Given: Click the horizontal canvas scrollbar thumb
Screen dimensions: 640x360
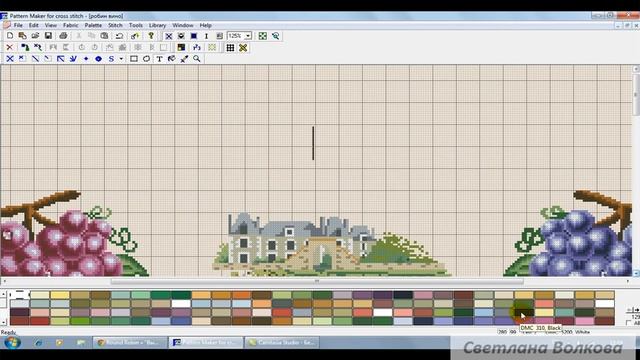Looking at the screenshot, I should coord(317,281).
